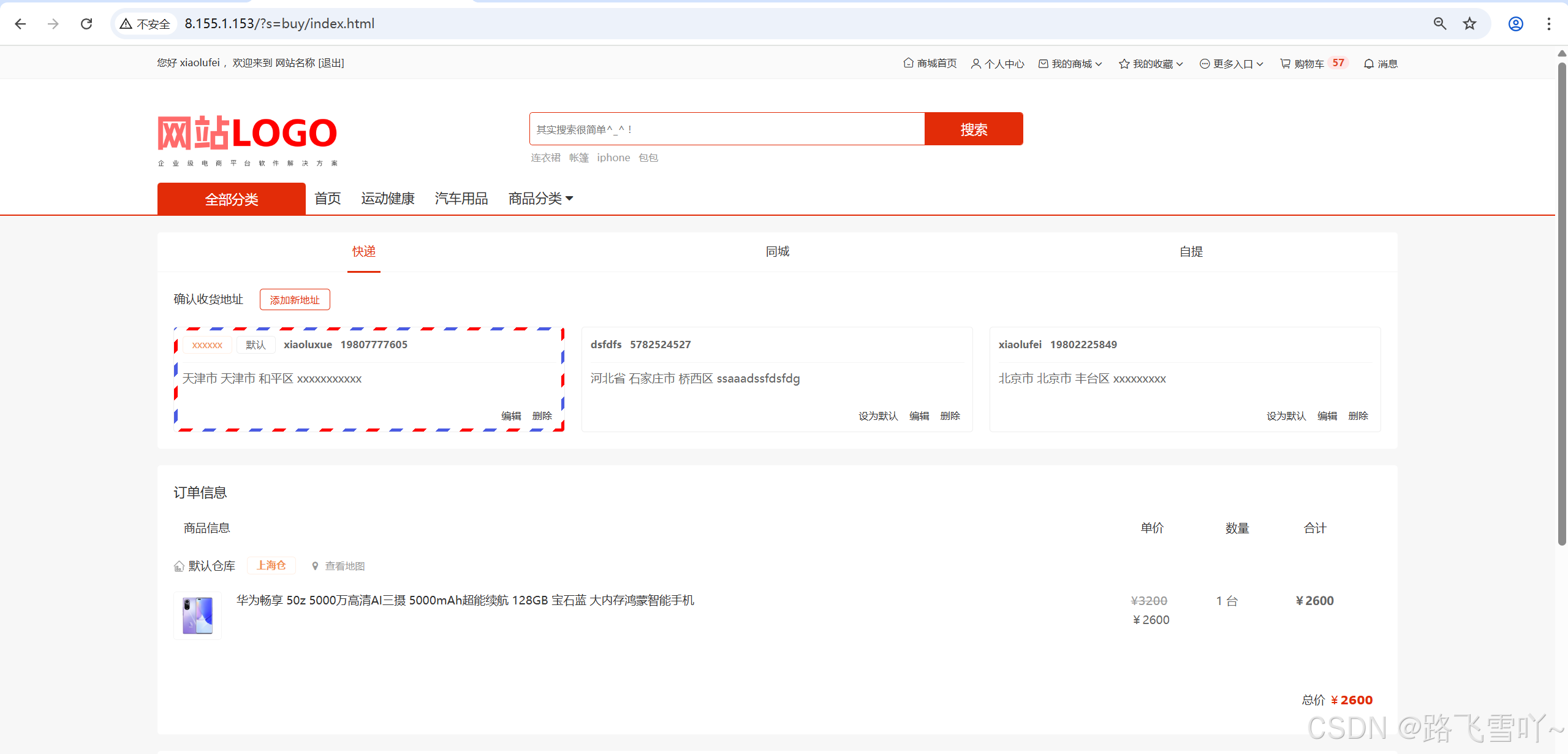Click the browser zoom magnifier icon
Screen dimensions: 1568x754
1439,24
